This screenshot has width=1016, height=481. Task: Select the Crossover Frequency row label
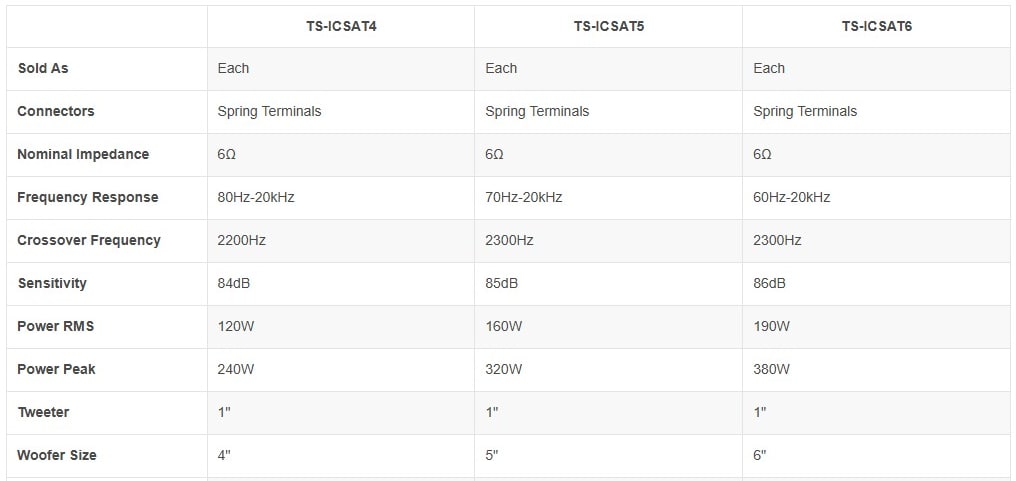point(89,240)
